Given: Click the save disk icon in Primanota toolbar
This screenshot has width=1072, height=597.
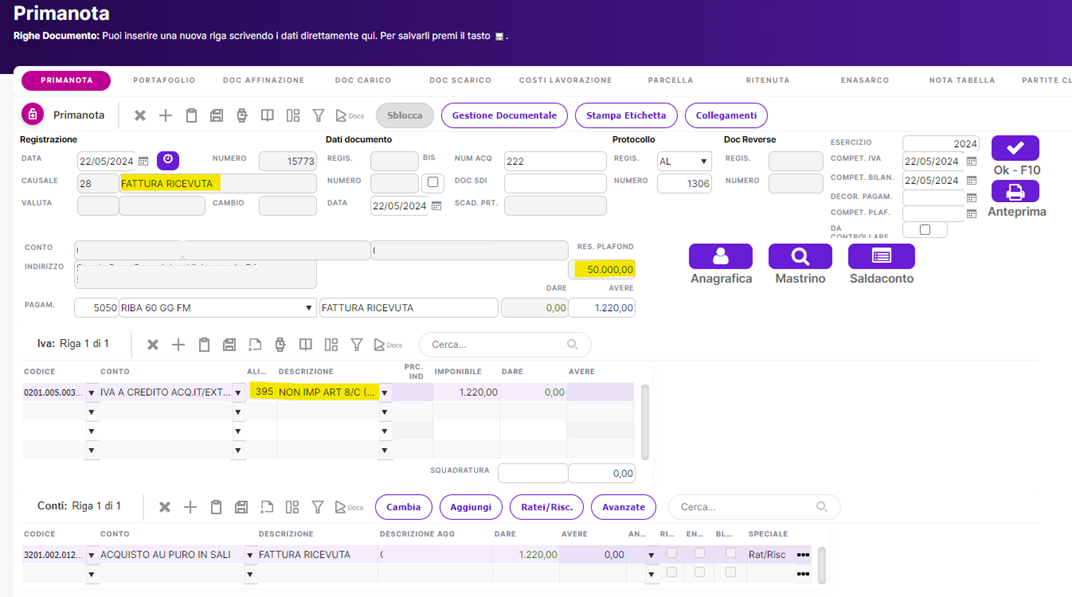Looking at the screenshot, I should pos(217,116).
